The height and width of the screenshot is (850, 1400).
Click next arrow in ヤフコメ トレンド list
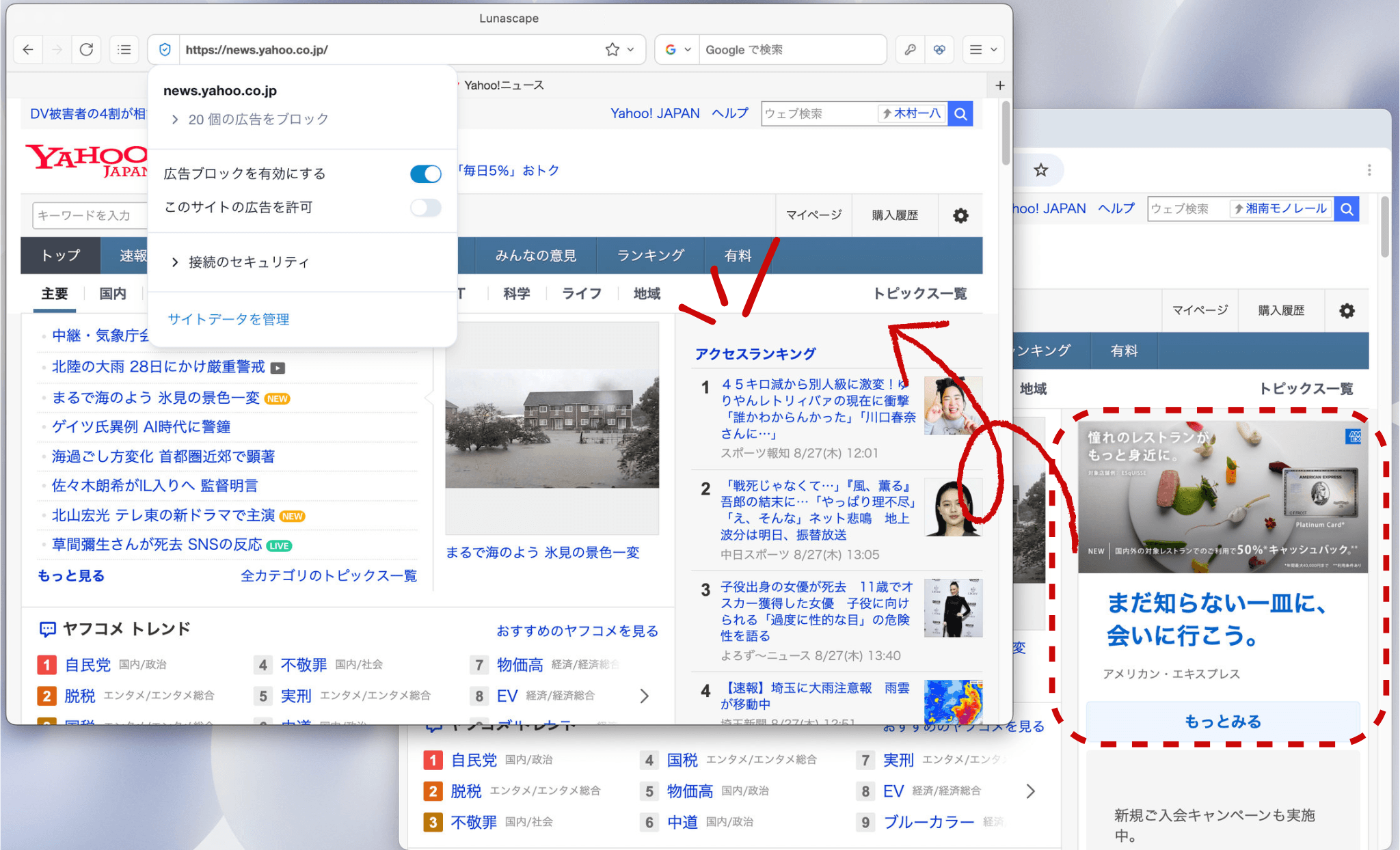tap(644, 696)
